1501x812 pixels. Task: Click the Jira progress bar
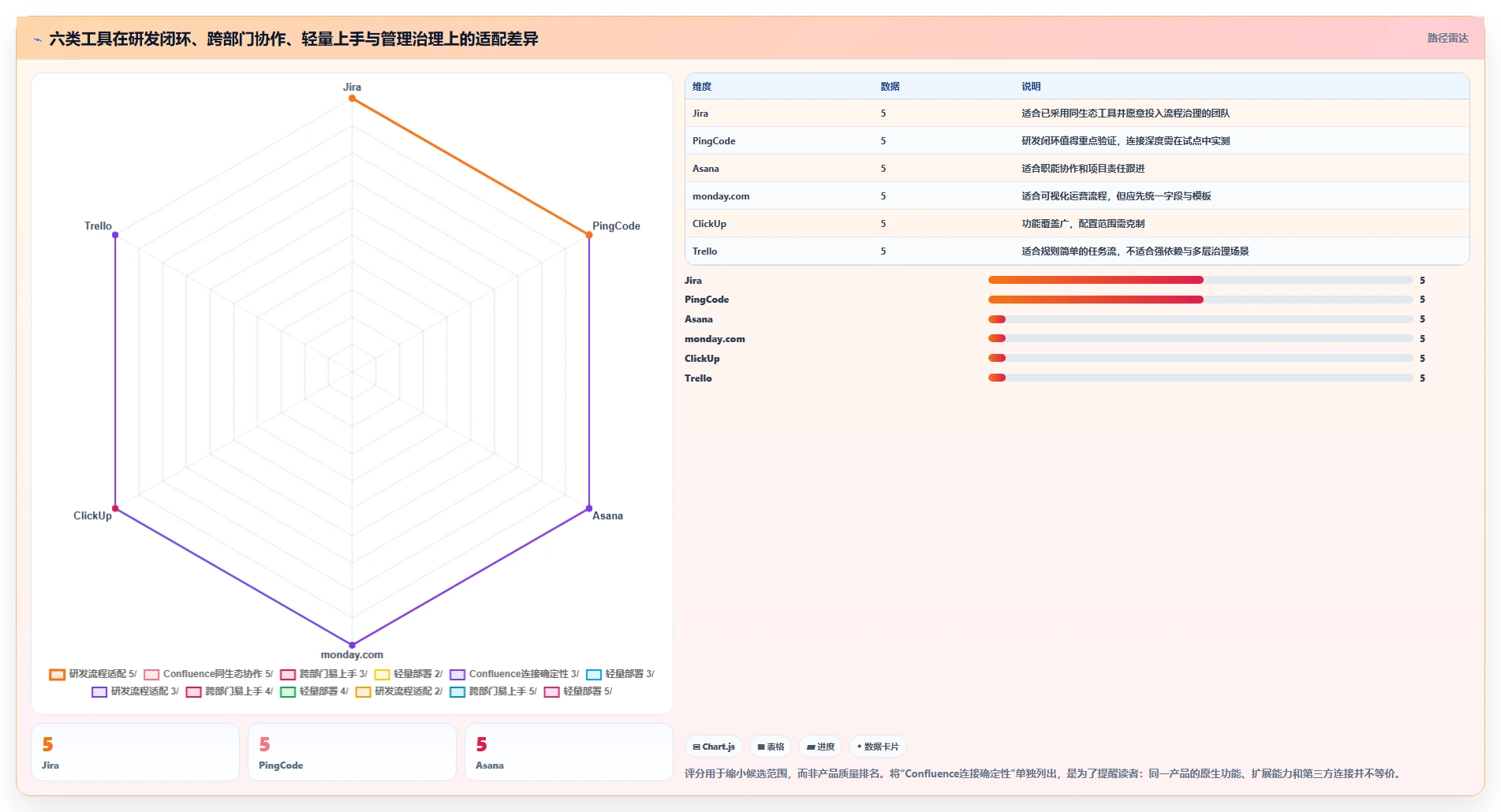click(1200, 280)
